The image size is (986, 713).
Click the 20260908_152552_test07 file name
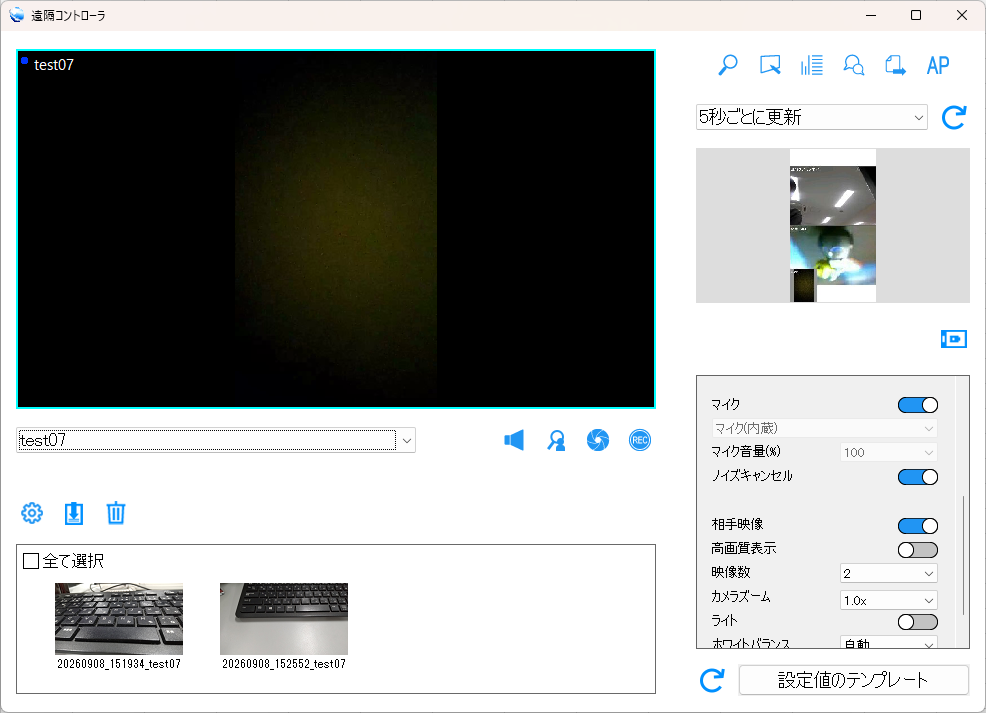coord(284,664)
